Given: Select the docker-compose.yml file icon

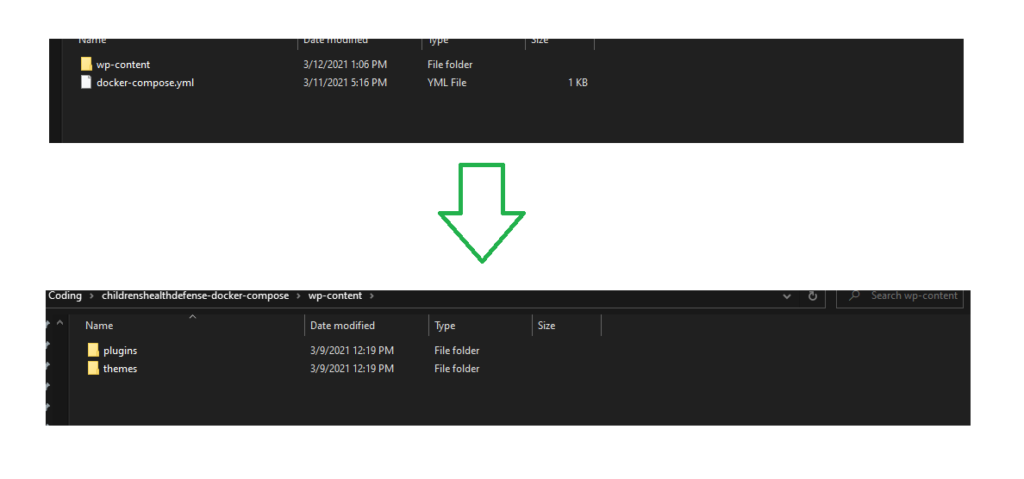Looking at the screenshot, I should (x=86, y=82).
